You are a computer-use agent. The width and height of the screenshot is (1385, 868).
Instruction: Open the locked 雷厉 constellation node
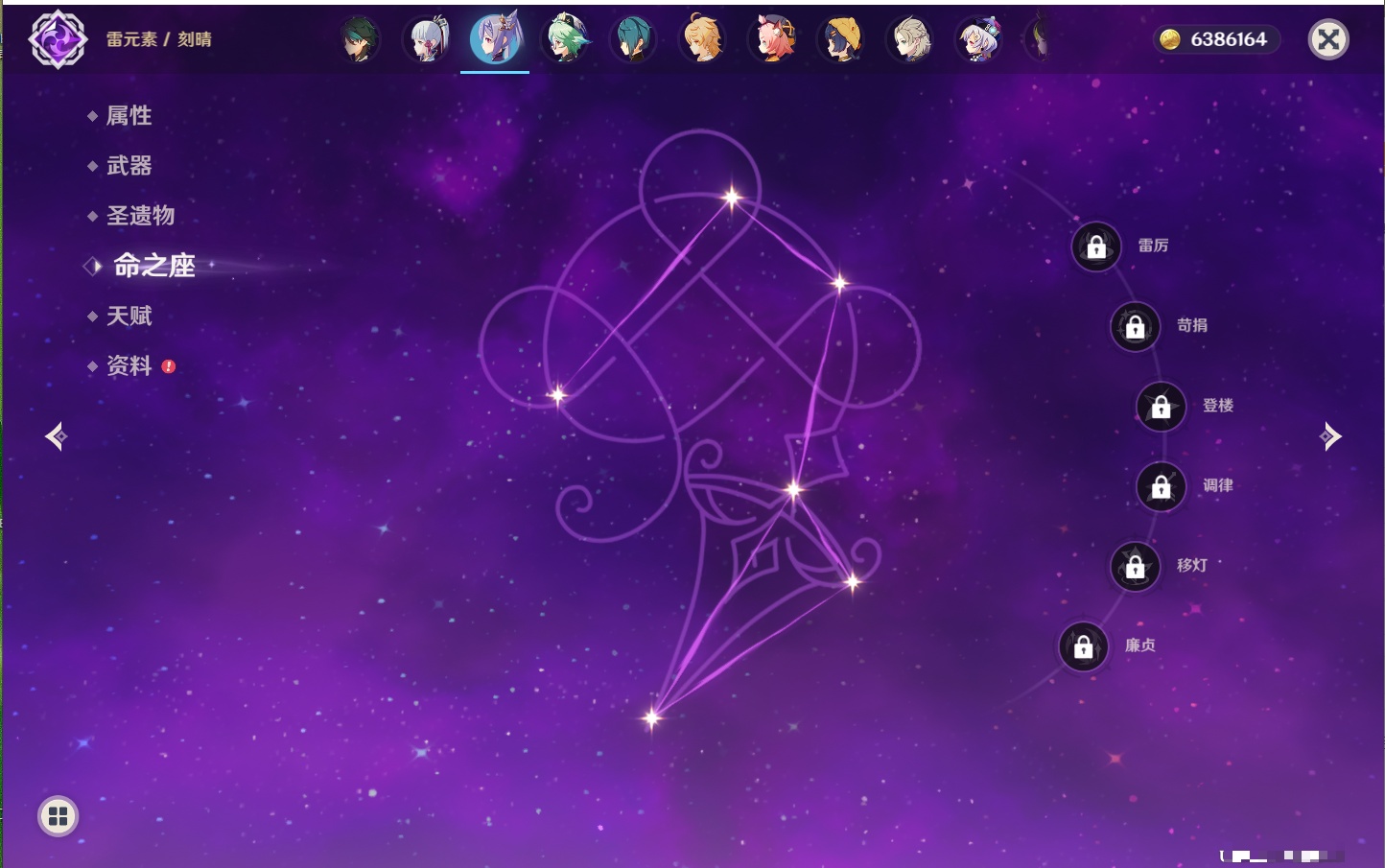pyautogui.click(x=1096, y=246)
